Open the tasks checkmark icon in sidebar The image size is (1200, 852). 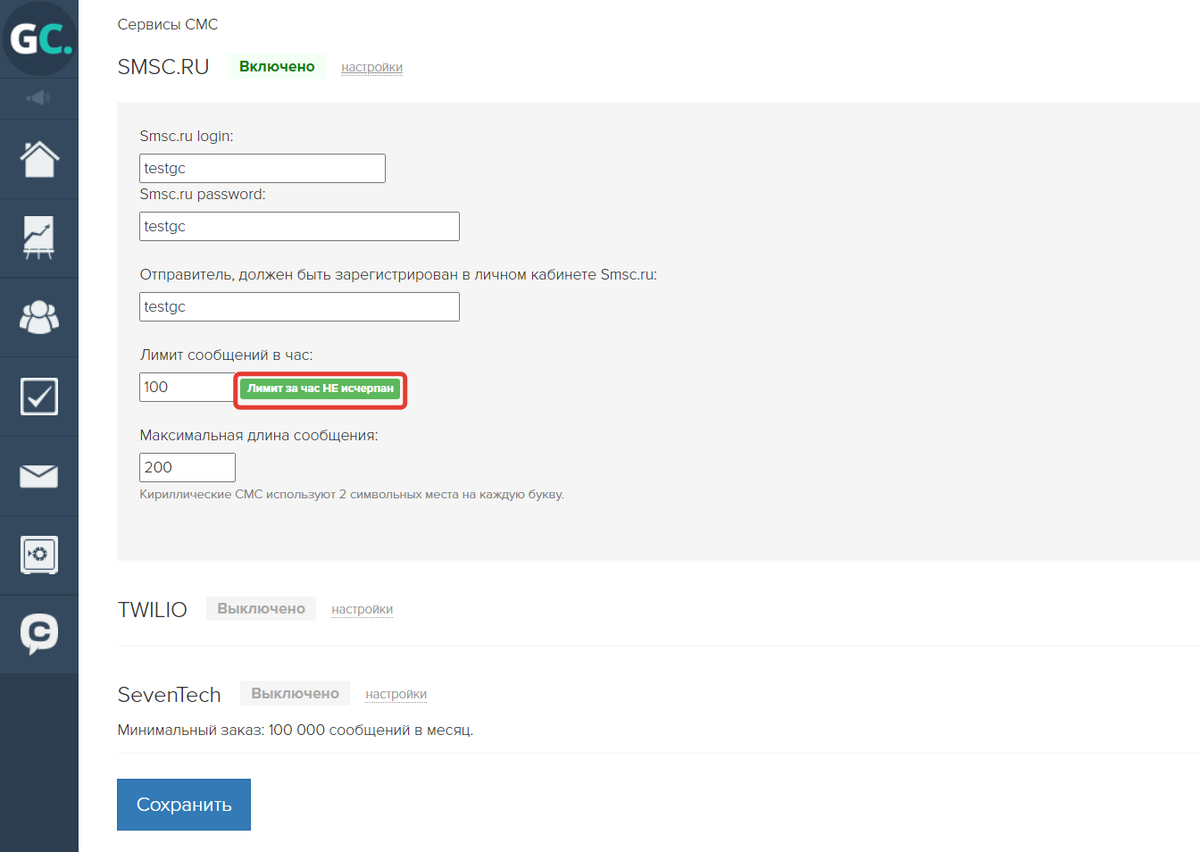(39, 397)
